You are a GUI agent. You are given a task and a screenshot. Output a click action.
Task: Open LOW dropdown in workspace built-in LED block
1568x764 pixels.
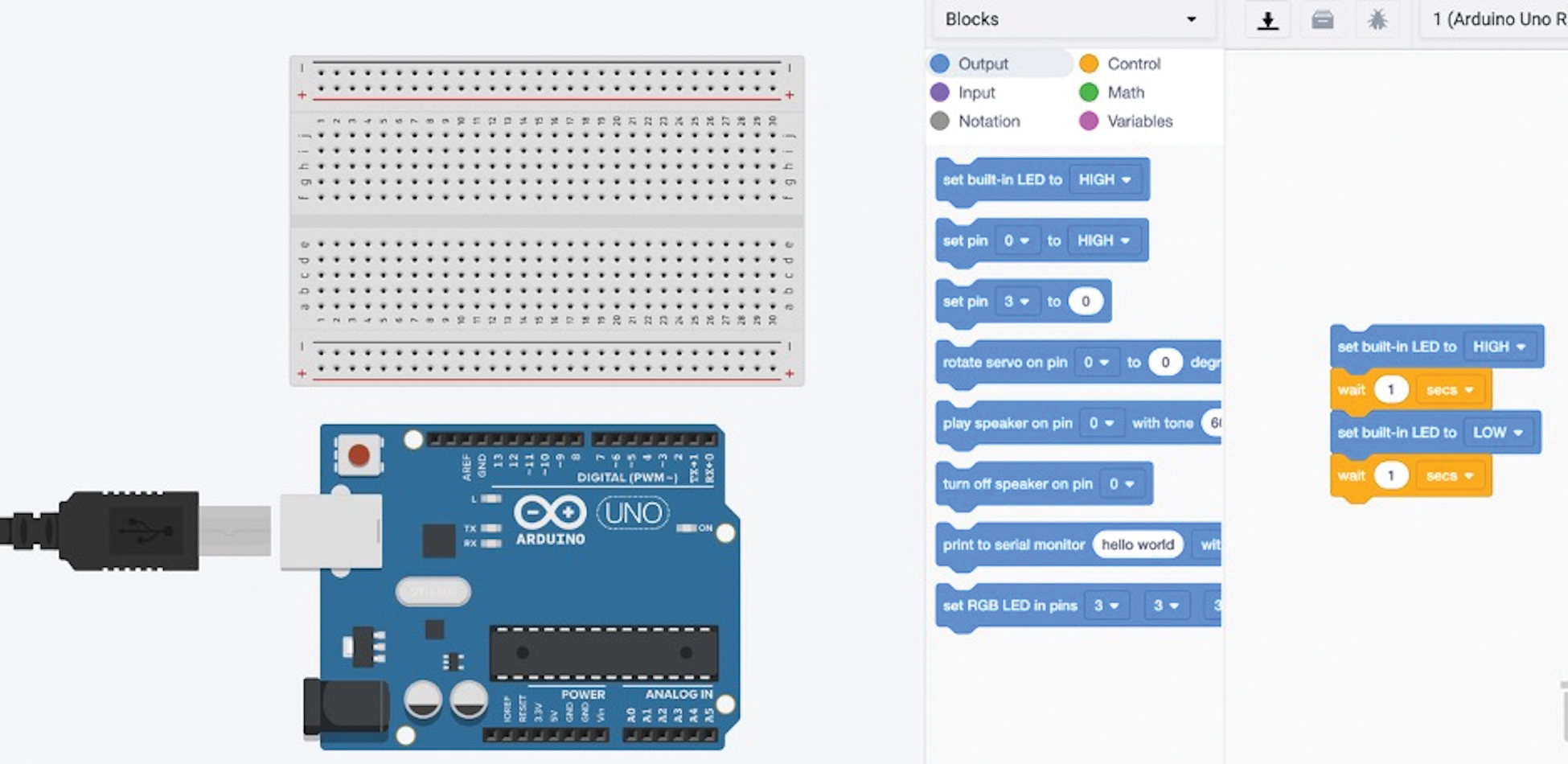pos(1497,433)
